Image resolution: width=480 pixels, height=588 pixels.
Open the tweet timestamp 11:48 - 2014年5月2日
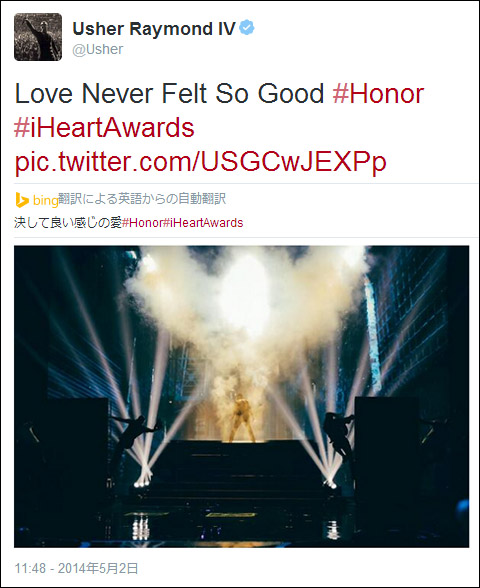point(76,568)
